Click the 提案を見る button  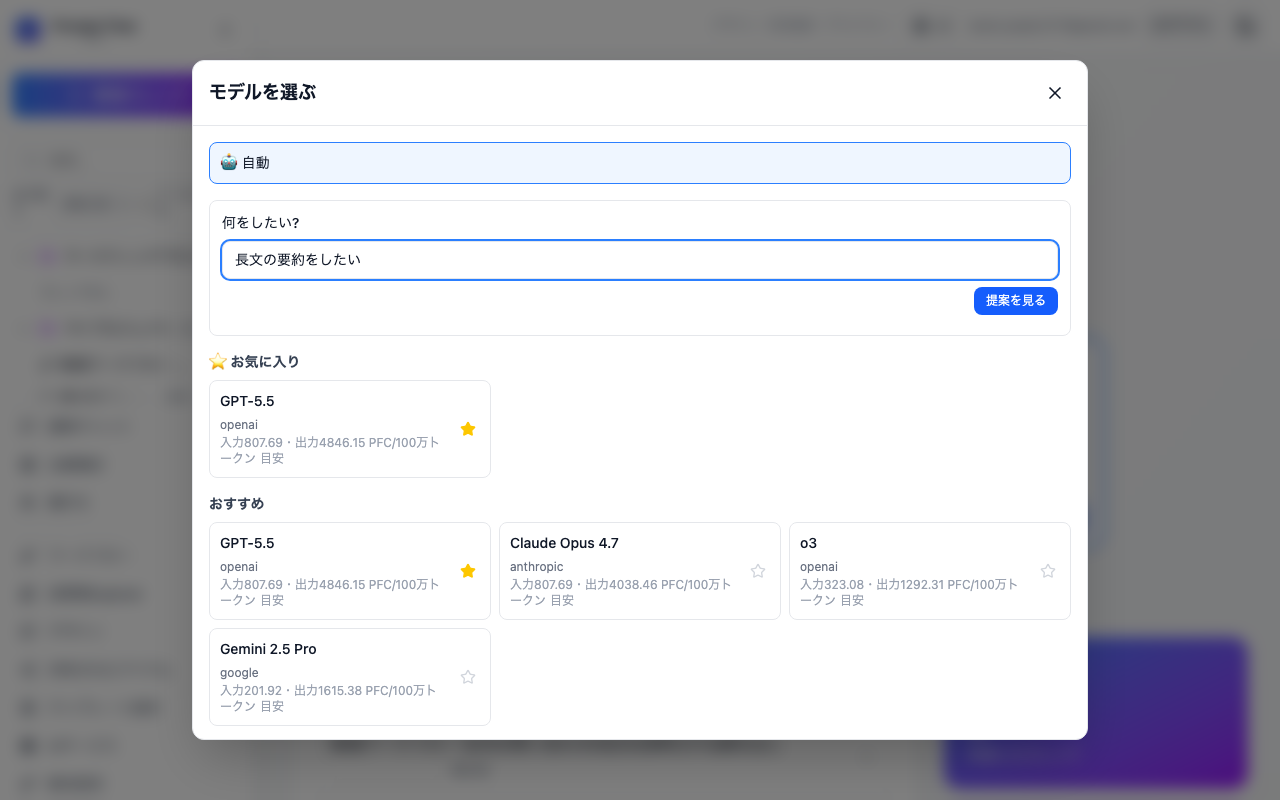(1015, 301)
